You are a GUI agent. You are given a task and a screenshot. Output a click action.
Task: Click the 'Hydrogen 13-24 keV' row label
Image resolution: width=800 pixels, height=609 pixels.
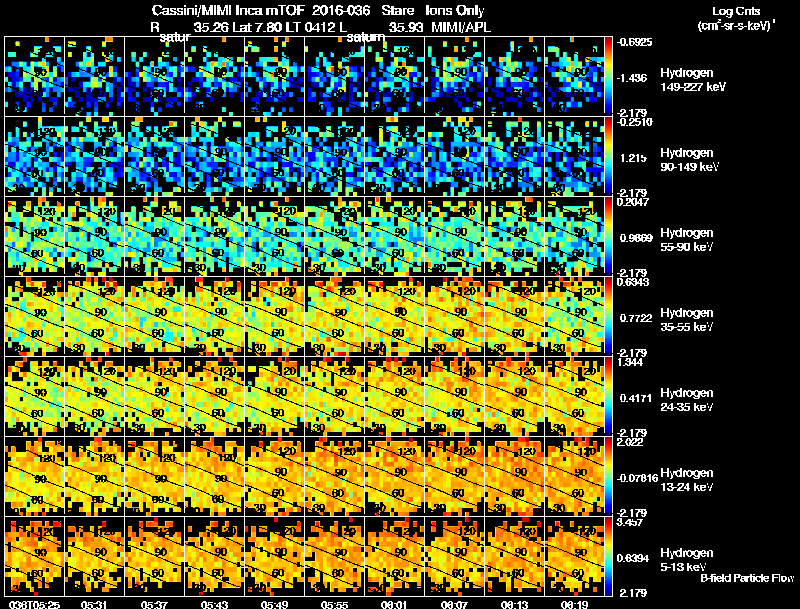pos(687,480)
